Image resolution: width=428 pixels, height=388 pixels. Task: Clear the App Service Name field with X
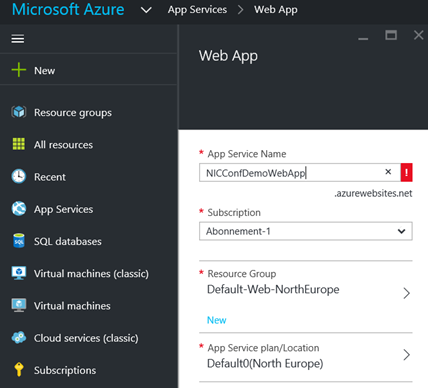pos(388,172)
